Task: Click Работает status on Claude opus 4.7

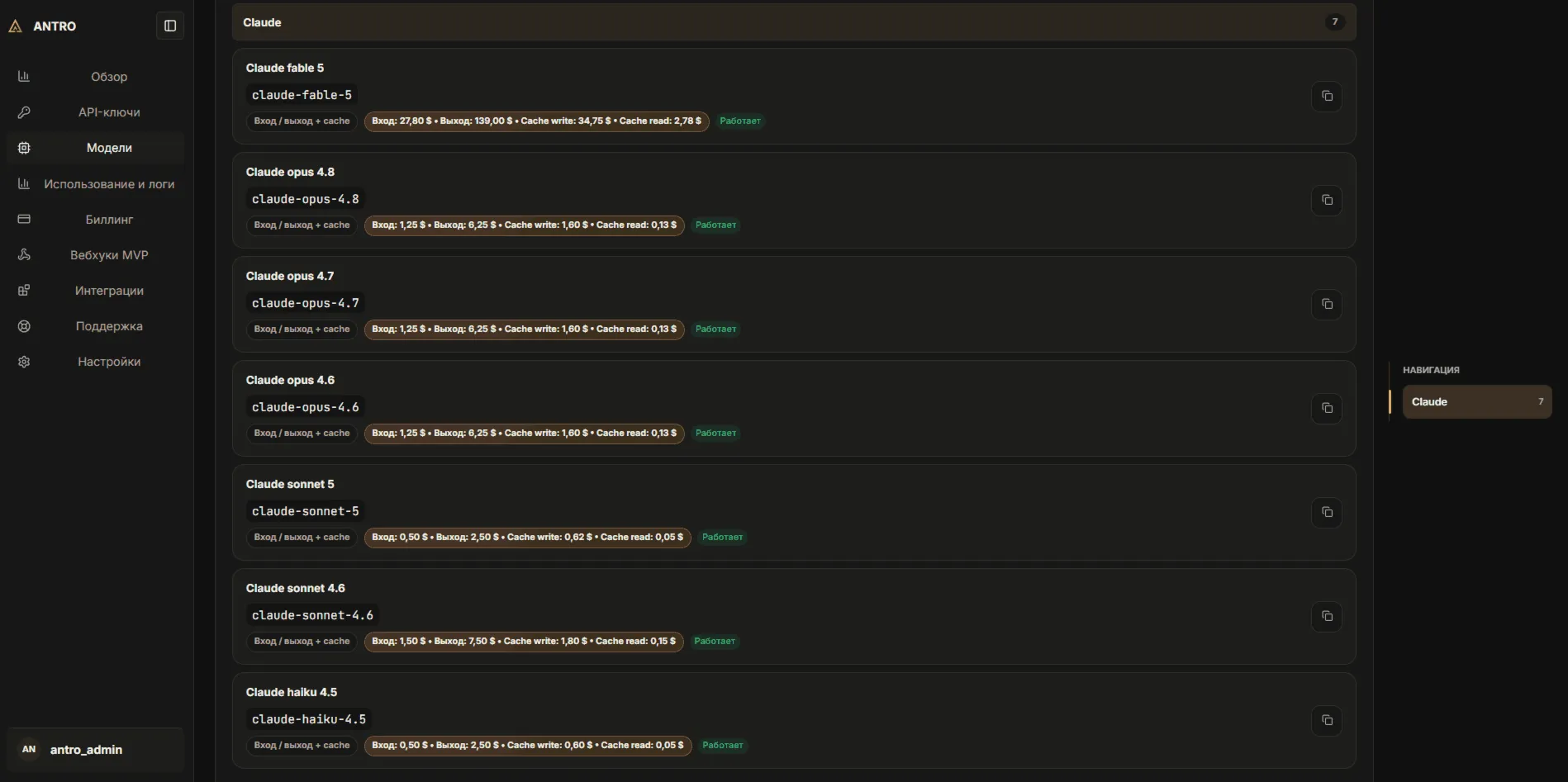Action: [x=715, y=329]
